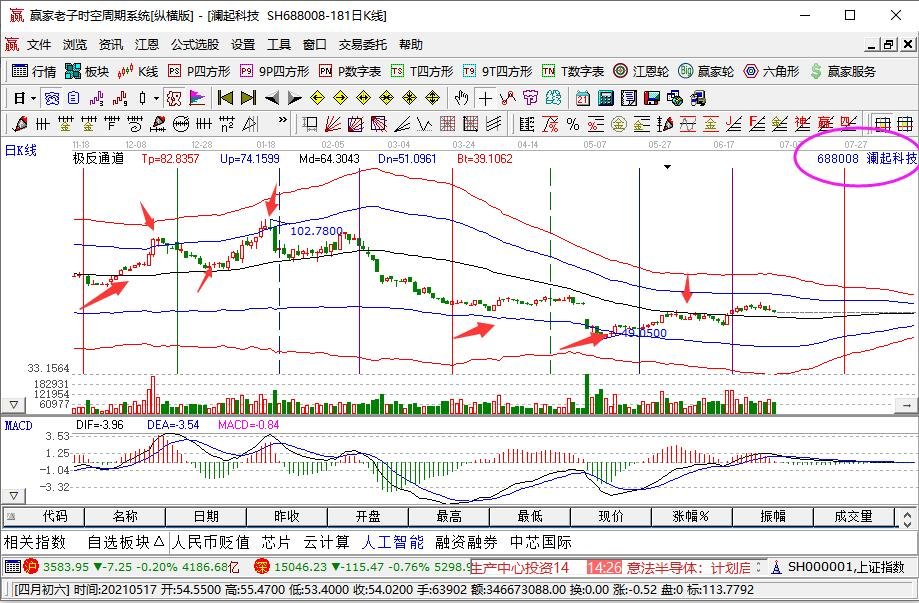This screenshot has width=919, height=603.
Task: Select the red fan lines tool
Action: 333,124
